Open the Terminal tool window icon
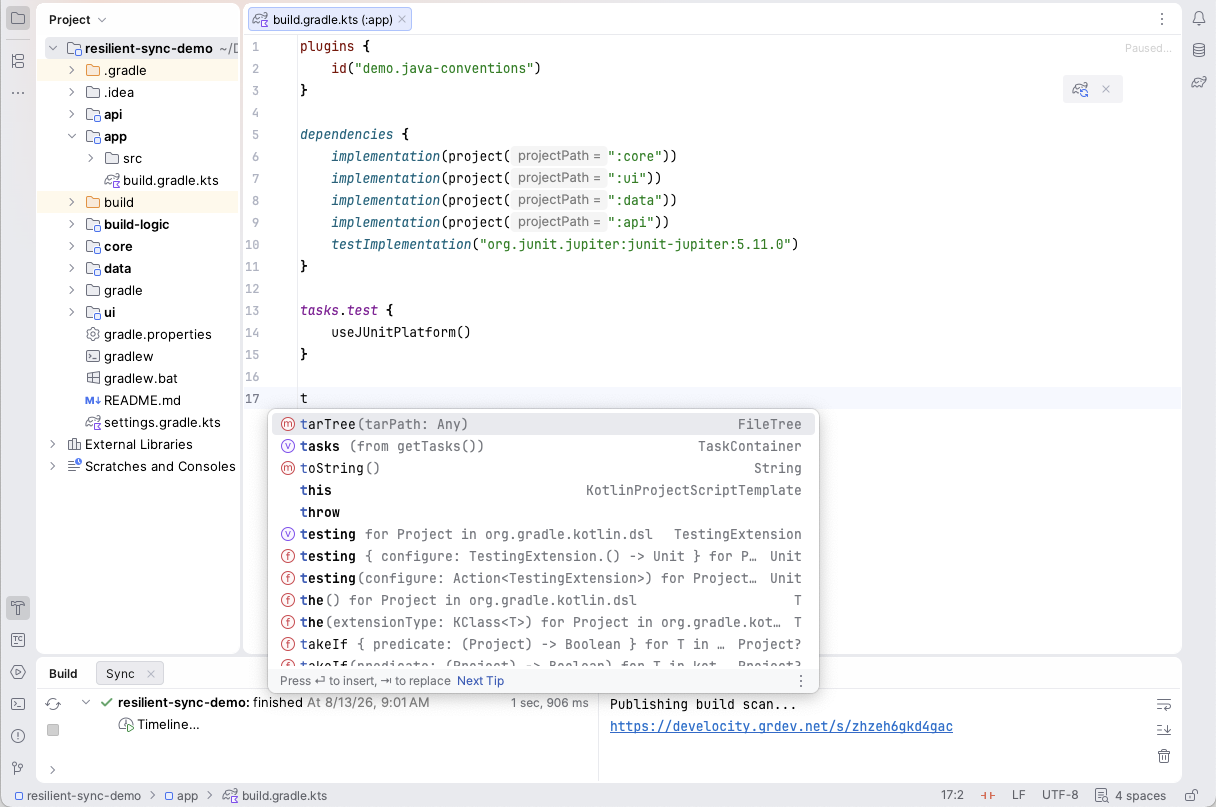This screenshot has height=807, width=1216. click(x=18, y=703)
